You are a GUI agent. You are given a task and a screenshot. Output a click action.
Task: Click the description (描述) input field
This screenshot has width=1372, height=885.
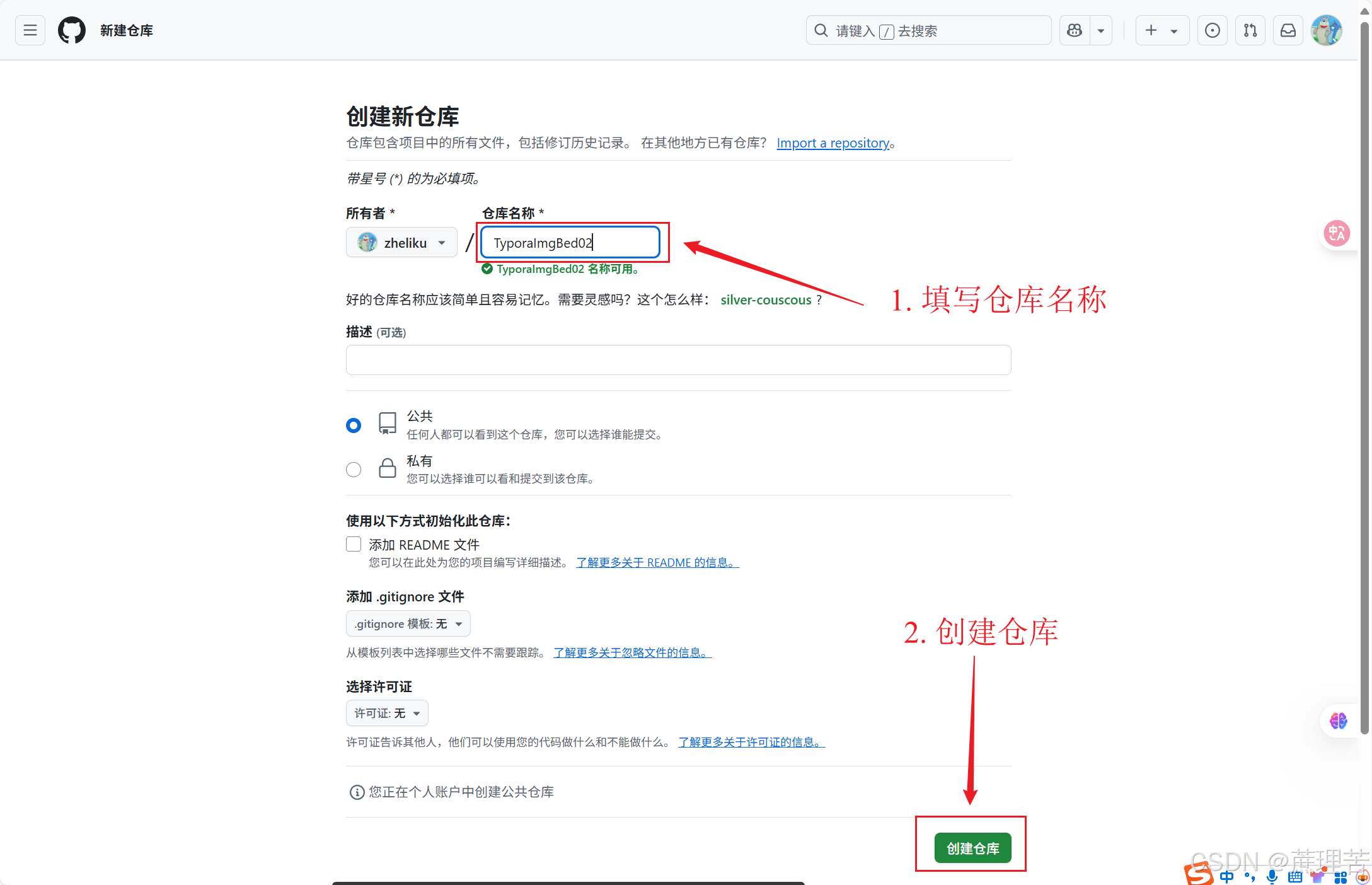pos(678,360)
